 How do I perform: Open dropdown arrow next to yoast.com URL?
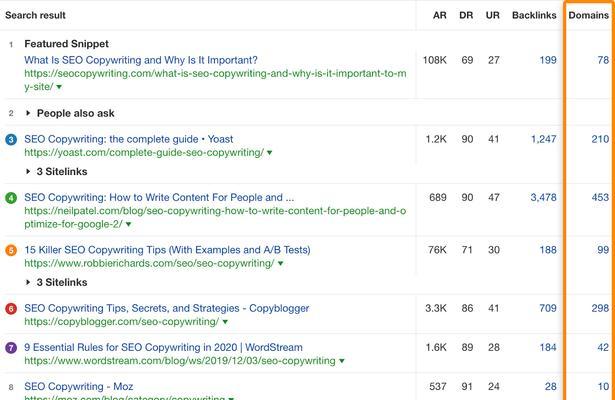click(x=271, y=153)
